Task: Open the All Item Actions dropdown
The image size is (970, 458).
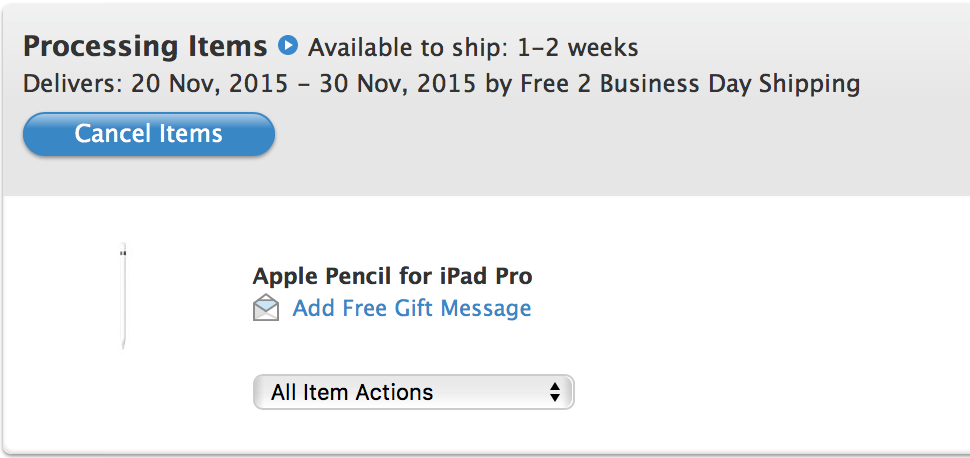Action: [413, 392]
